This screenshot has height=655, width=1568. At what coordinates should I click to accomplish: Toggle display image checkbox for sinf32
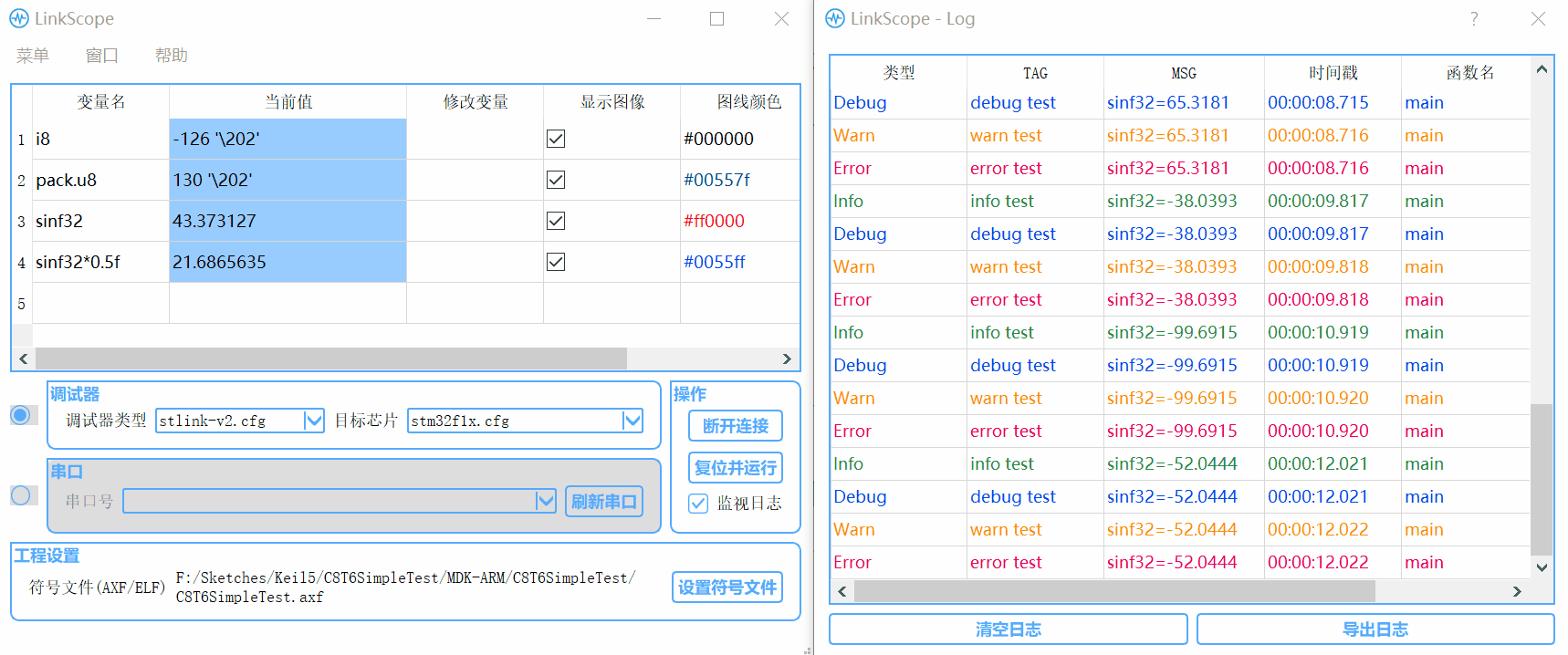point(556,221)
